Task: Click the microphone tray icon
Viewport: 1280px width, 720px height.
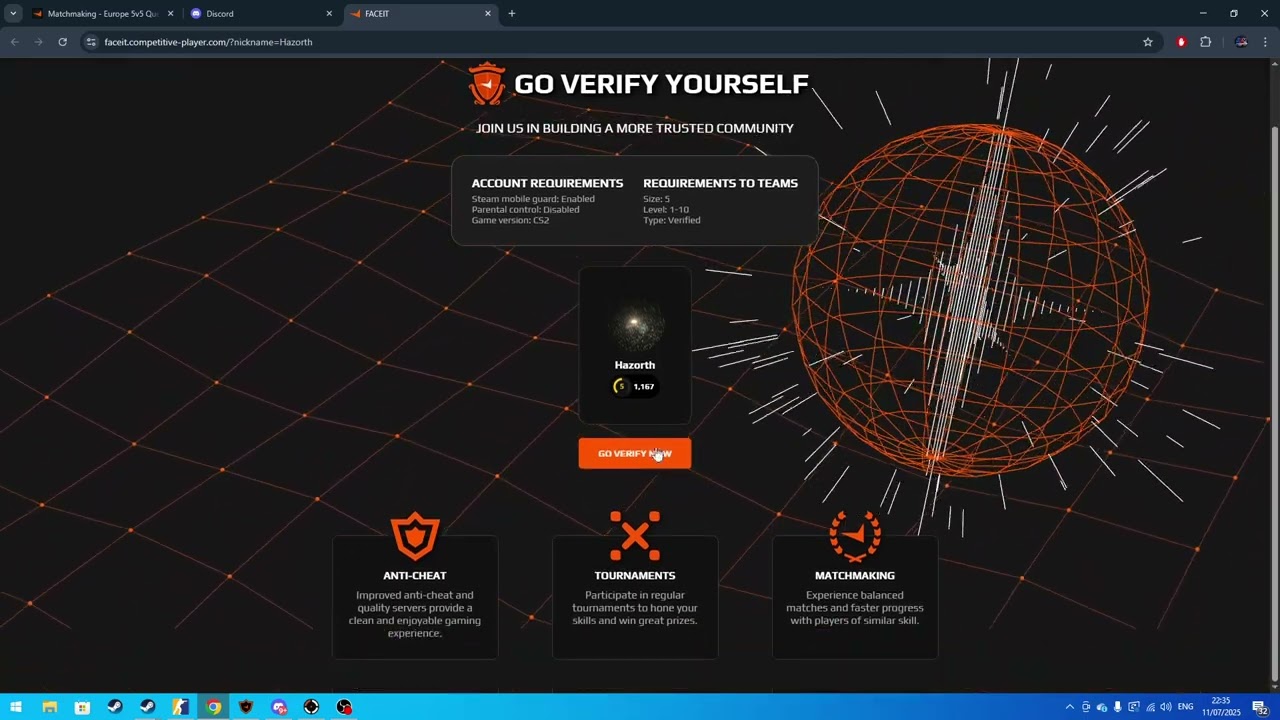Action: (1118, 707)
